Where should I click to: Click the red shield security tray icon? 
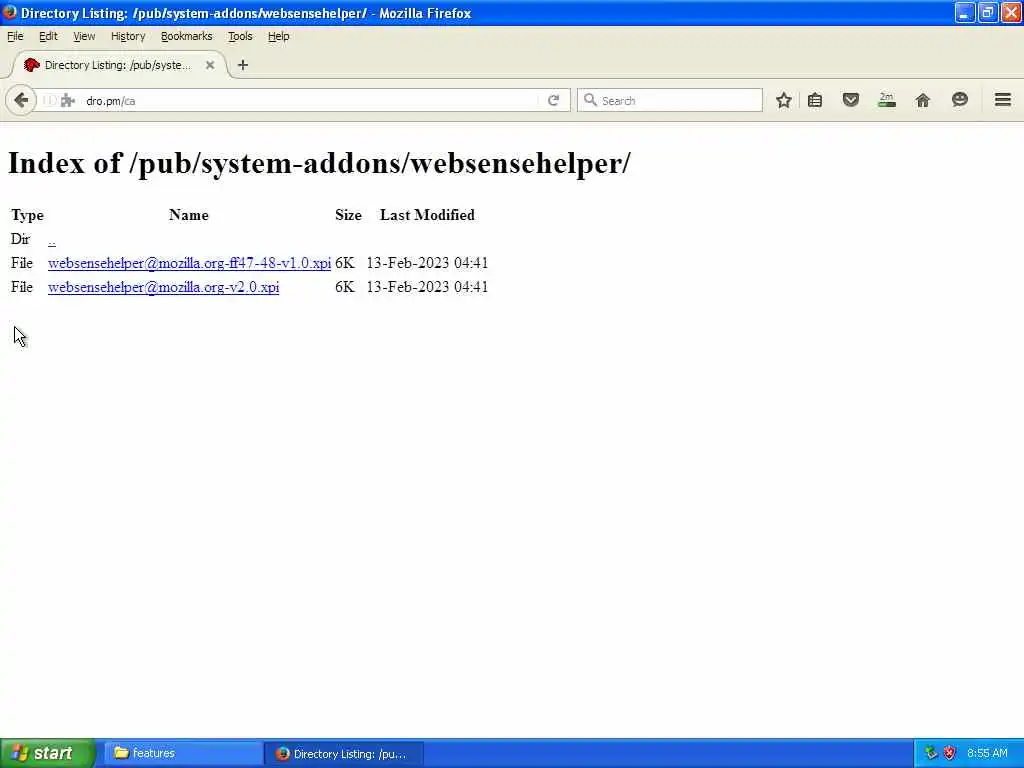(x=950, y=753)
